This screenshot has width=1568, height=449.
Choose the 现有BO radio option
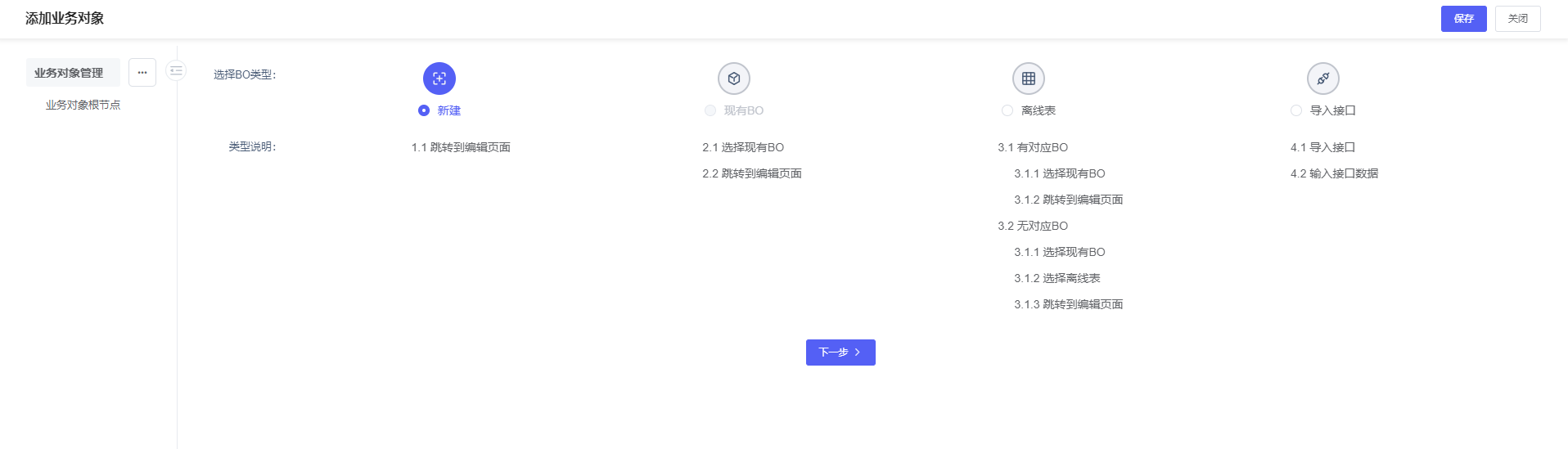tap(710, 110)
